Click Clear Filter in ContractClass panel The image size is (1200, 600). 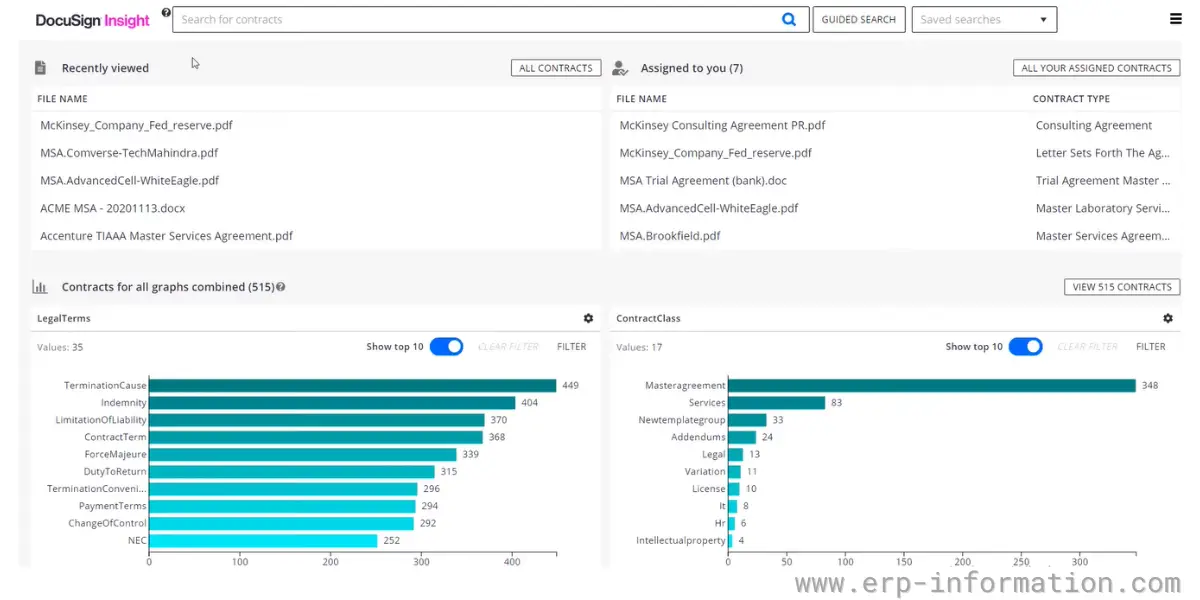1087,347
